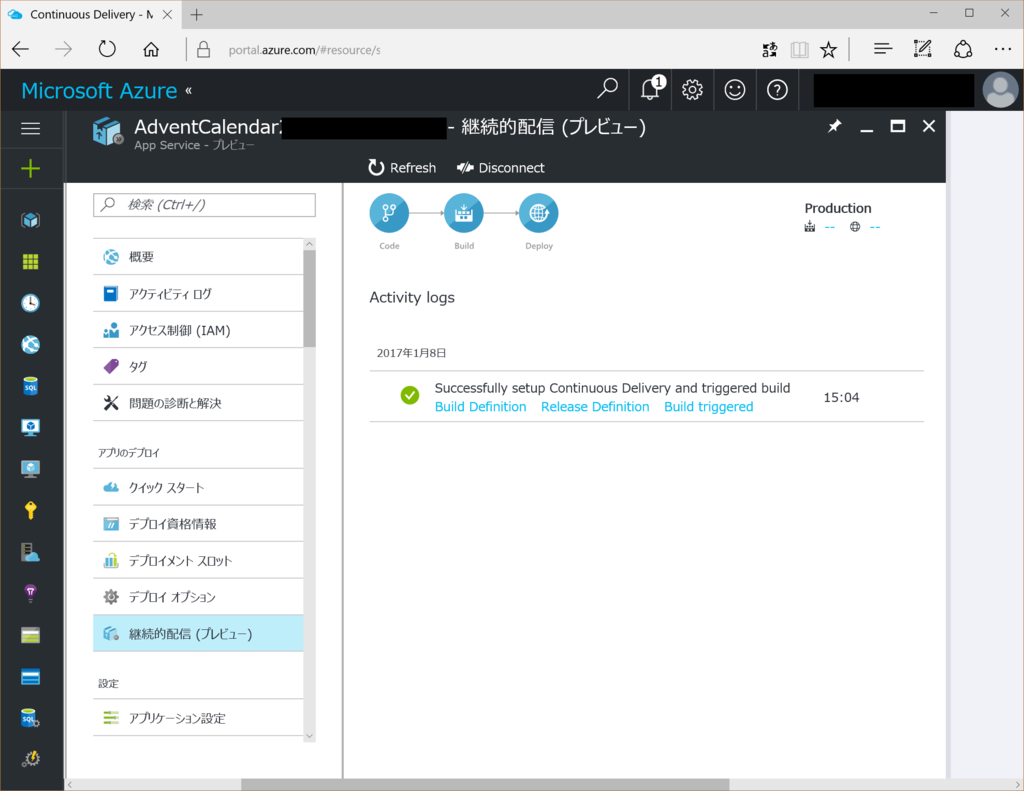Click the horizontal scrollbar at the bottom

(x=485, y=784)
